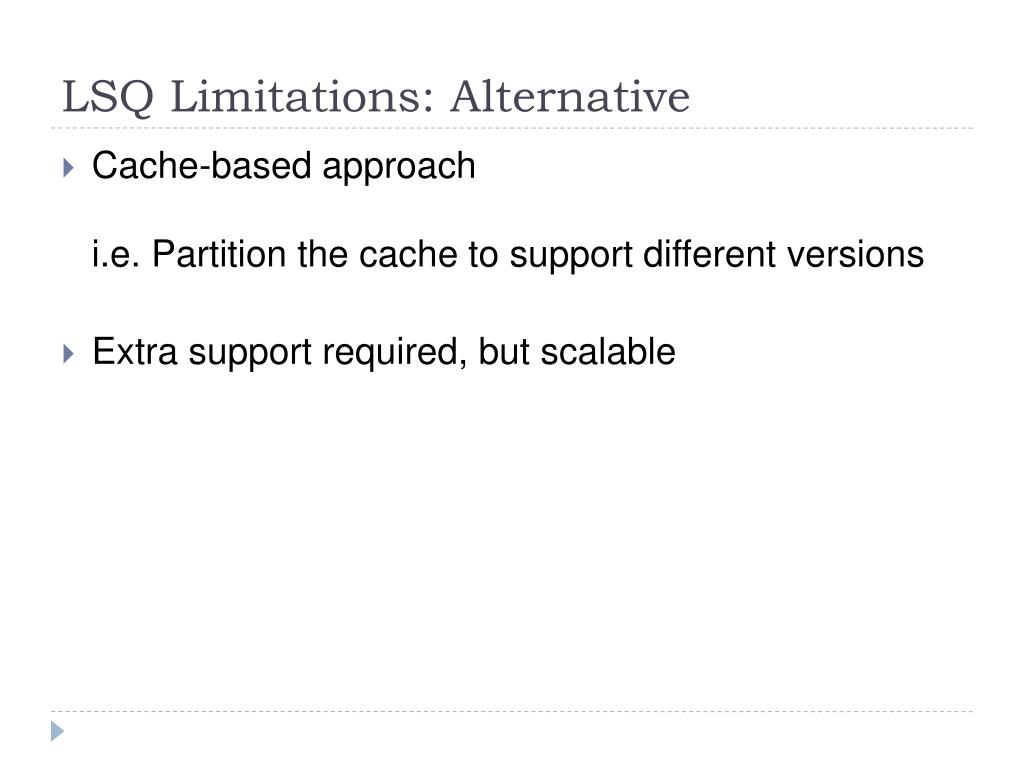Click the blue triangle in the slide footer
The image size is (1024, 768).
(x=57, y=731)
